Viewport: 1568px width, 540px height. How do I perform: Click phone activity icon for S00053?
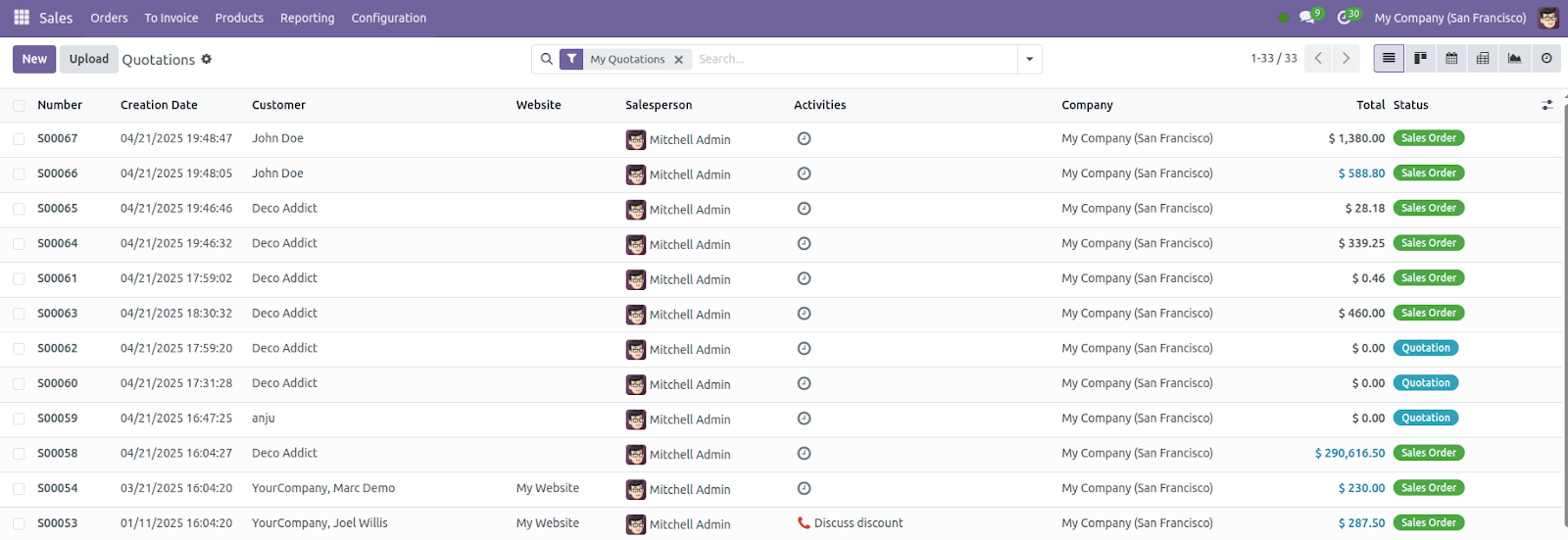(804, 523)
